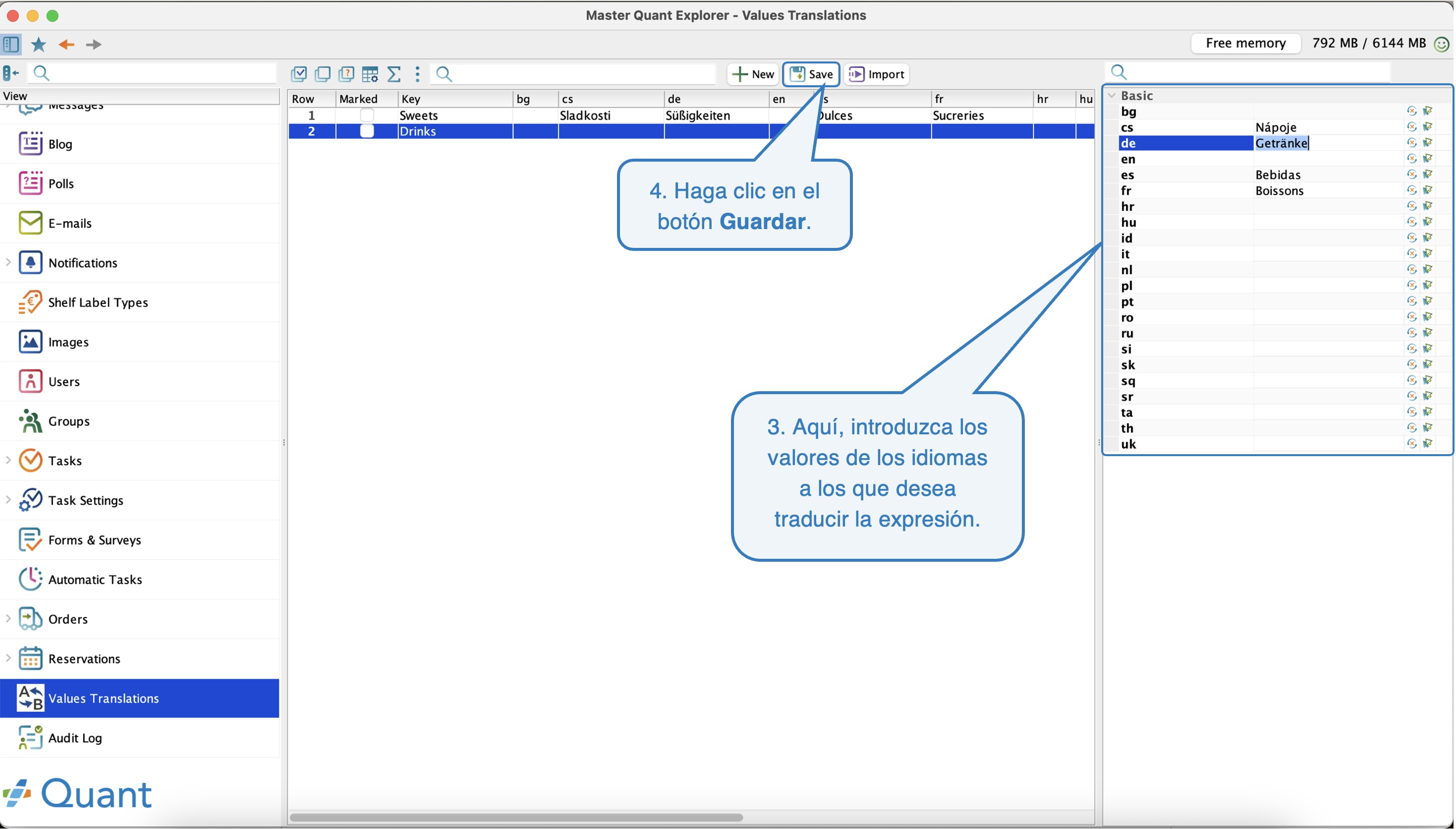Click the Süßigkeiten cell
The height and width of the screenshot is (829, 1456).
[x=716, y=115]
